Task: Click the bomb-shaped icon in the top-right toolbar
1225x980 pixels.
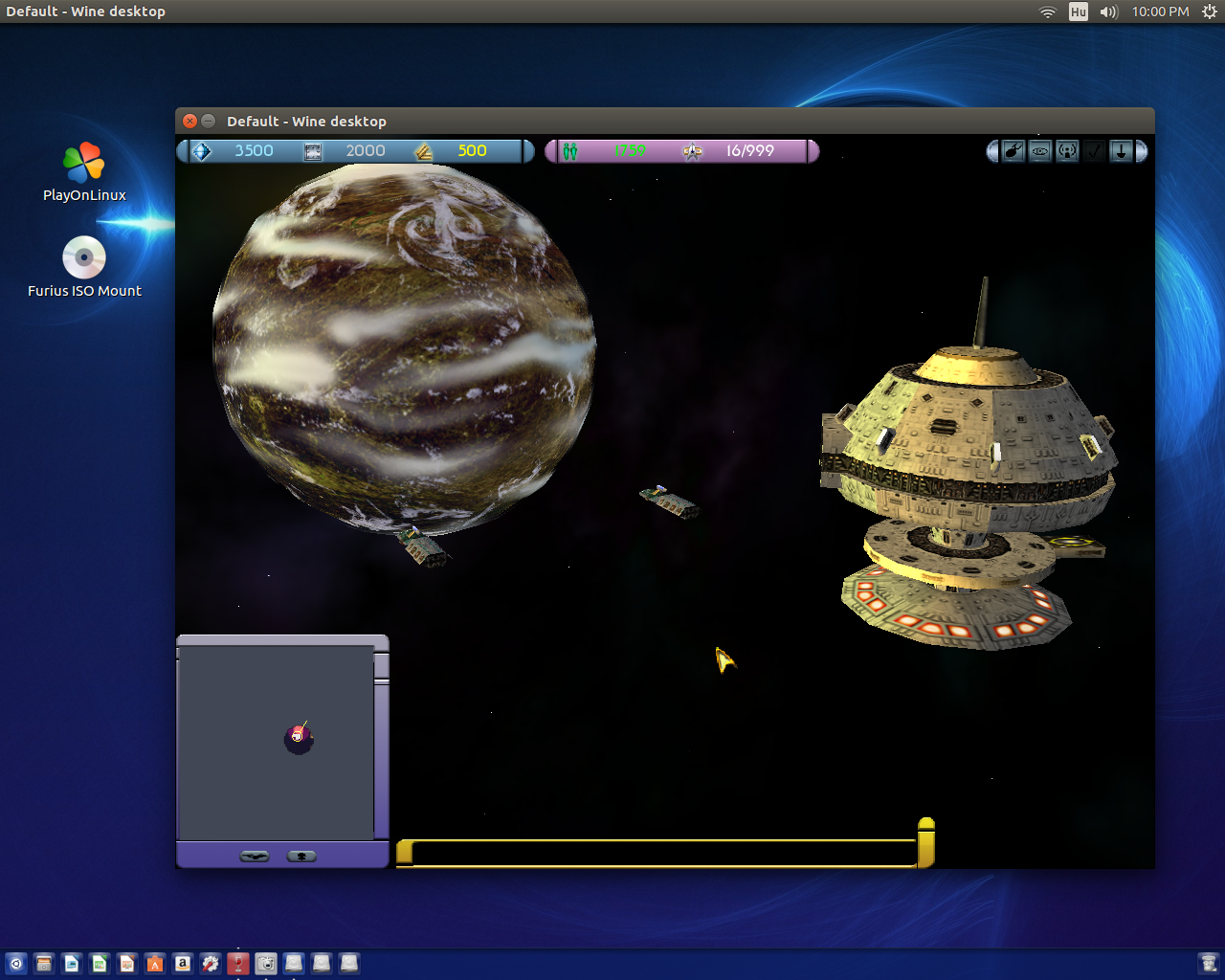Action: [1013, 151]
